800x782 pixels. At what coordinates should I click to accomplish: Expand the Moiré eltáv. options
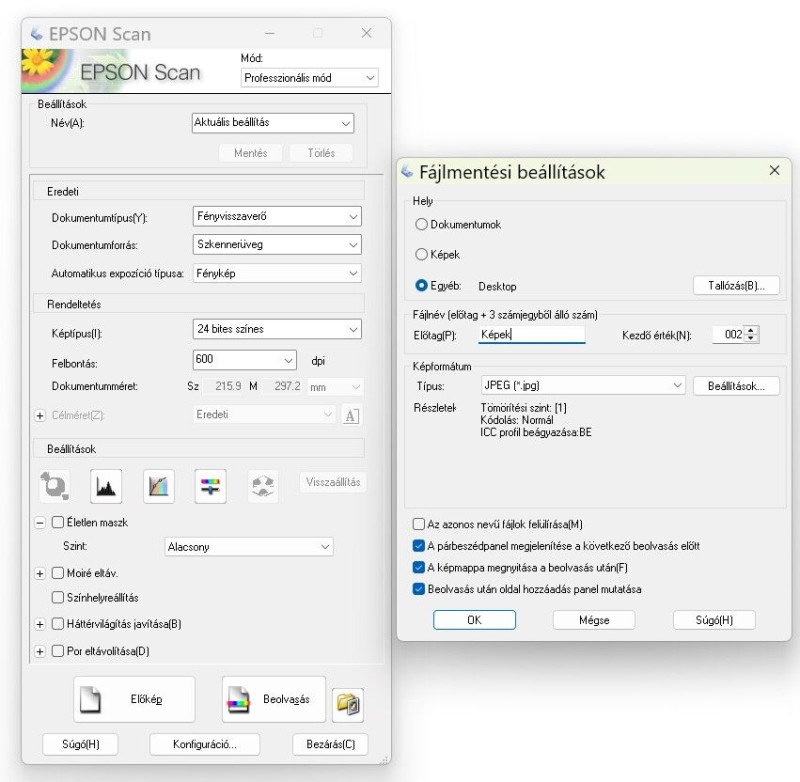tap(40, 573)
